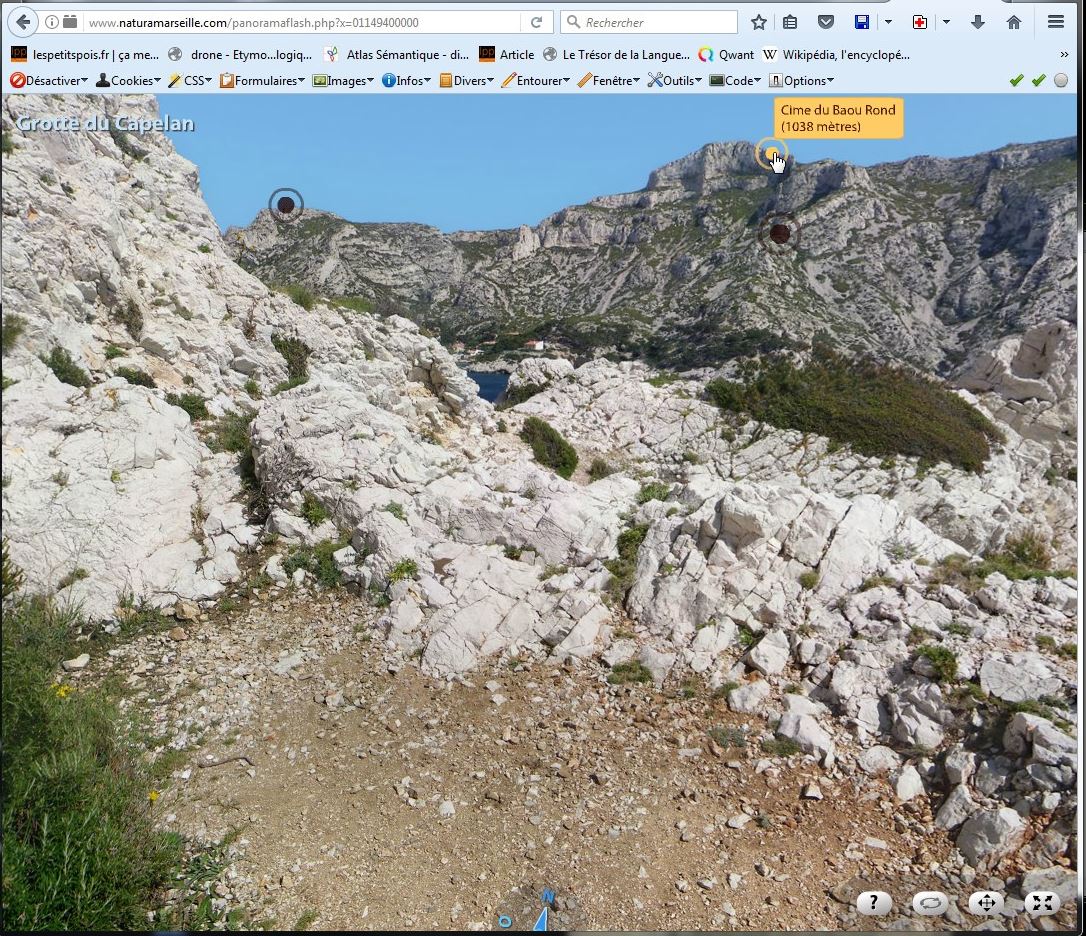
Task: Toggle panorama auto-rotation button
Action: (930, 903)
